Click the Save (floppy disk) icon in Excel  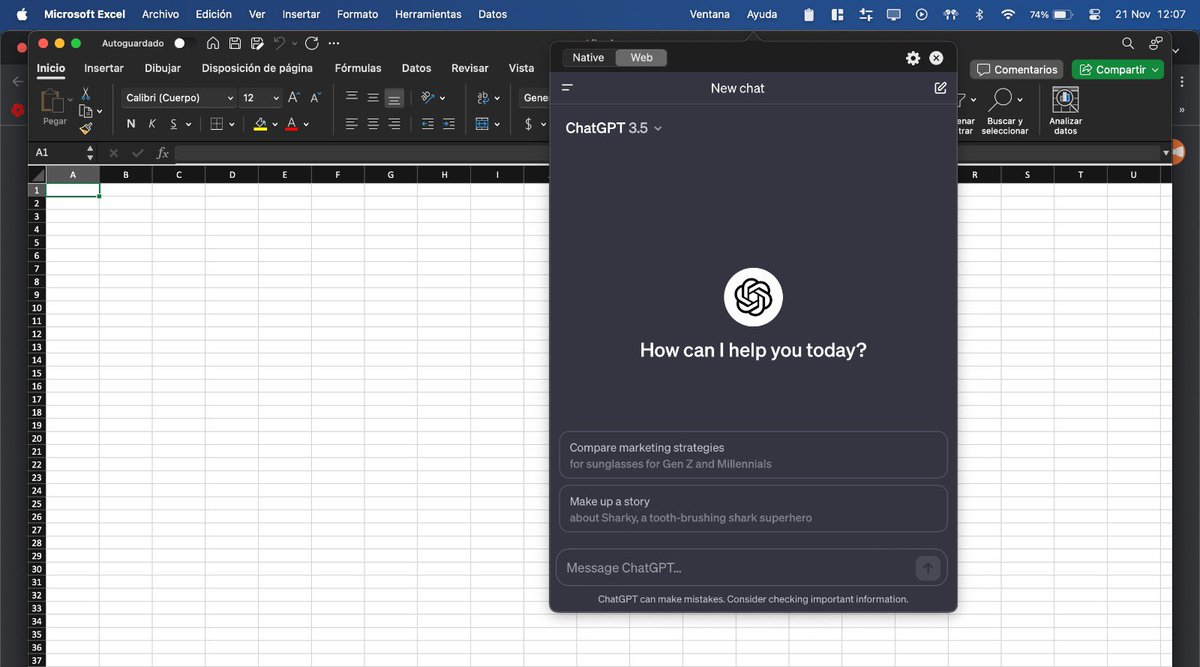coord(235,43)
